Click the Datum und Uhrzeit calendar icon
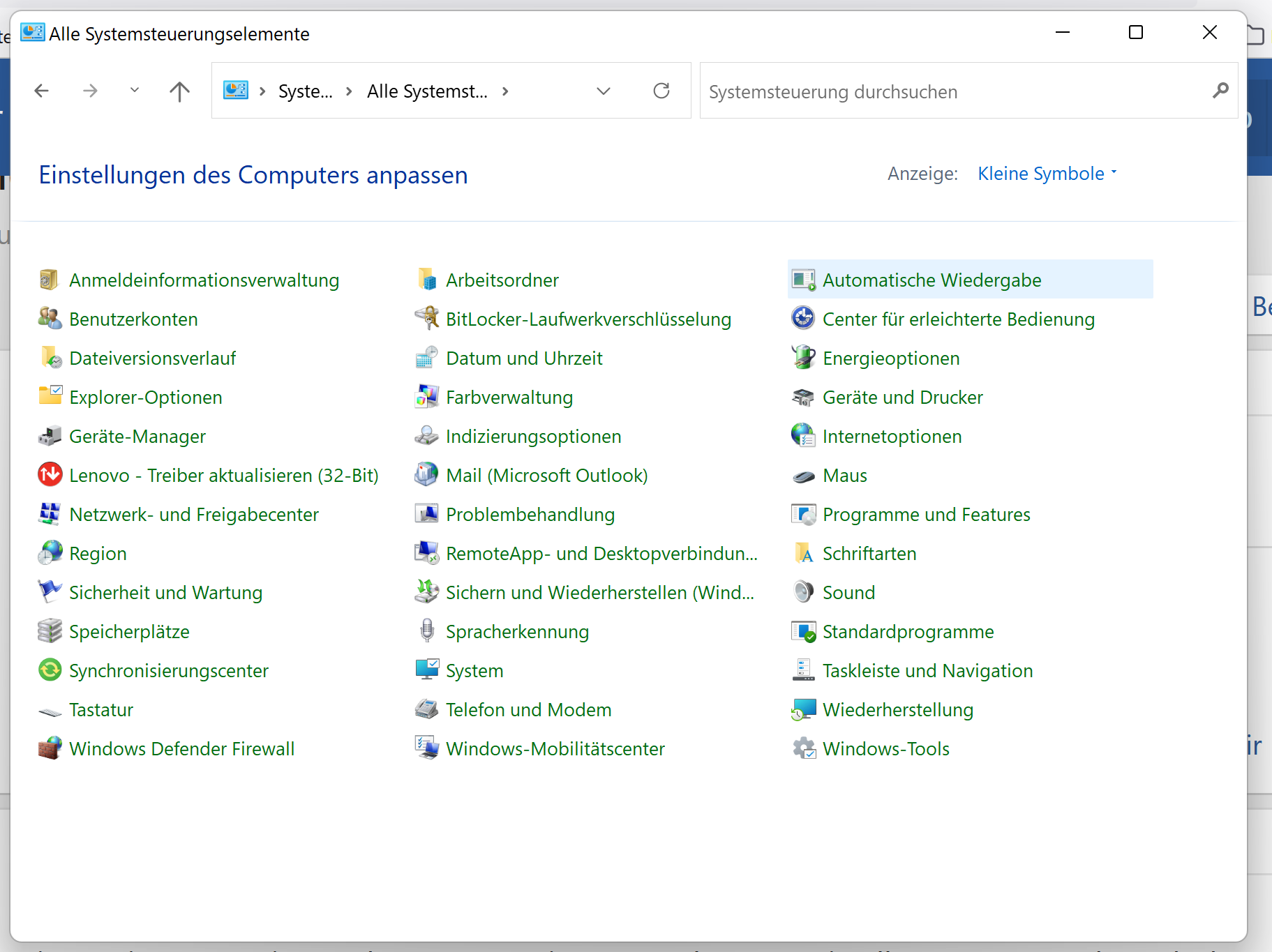This screenshot has width=1272, height=952. [x=426, y=358]
